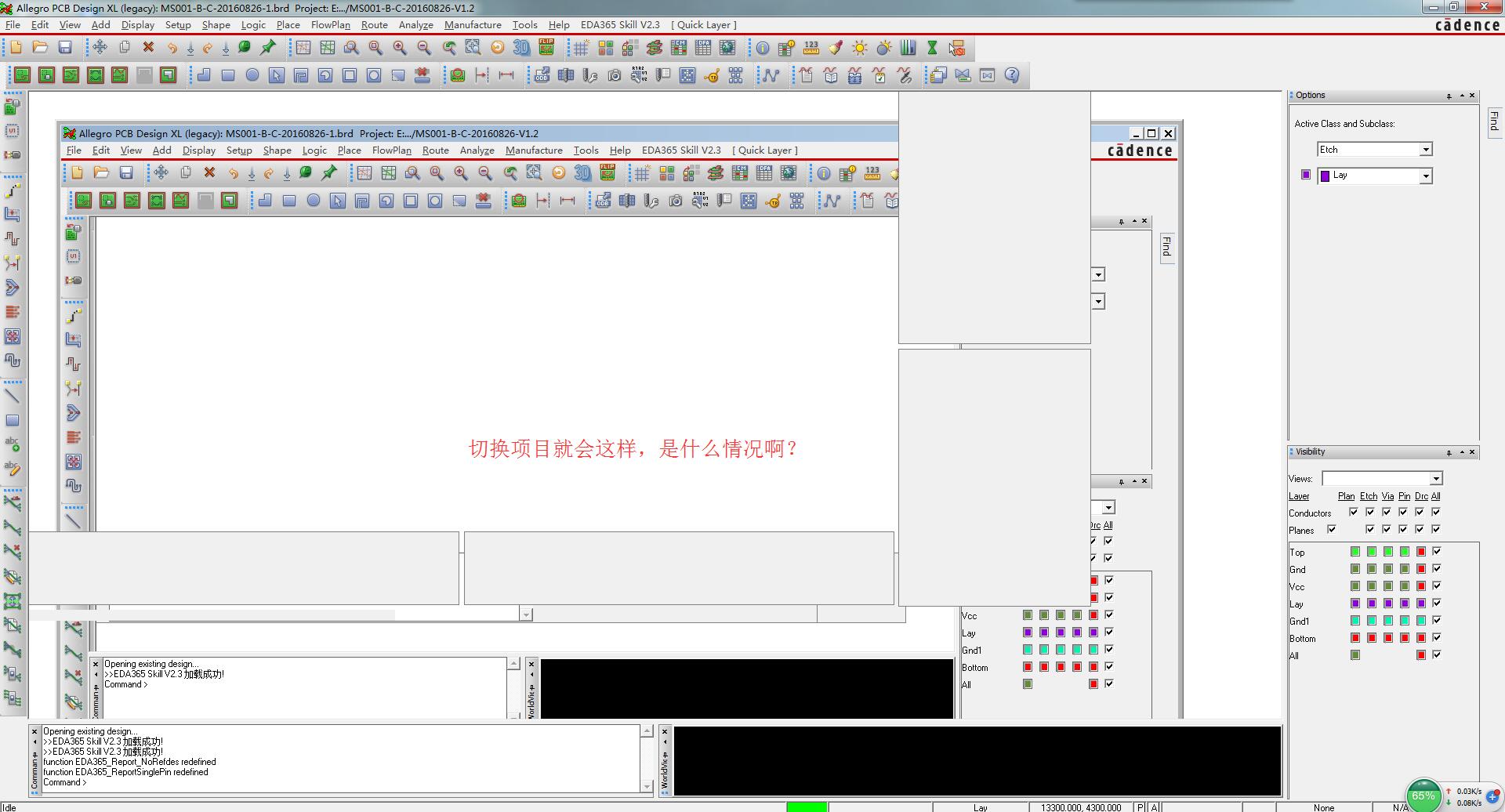Image resolution: width=1505 pixels, height=812 pixels.
Task: Select the Move tool in main toolbar
Action: coord(100,48)
